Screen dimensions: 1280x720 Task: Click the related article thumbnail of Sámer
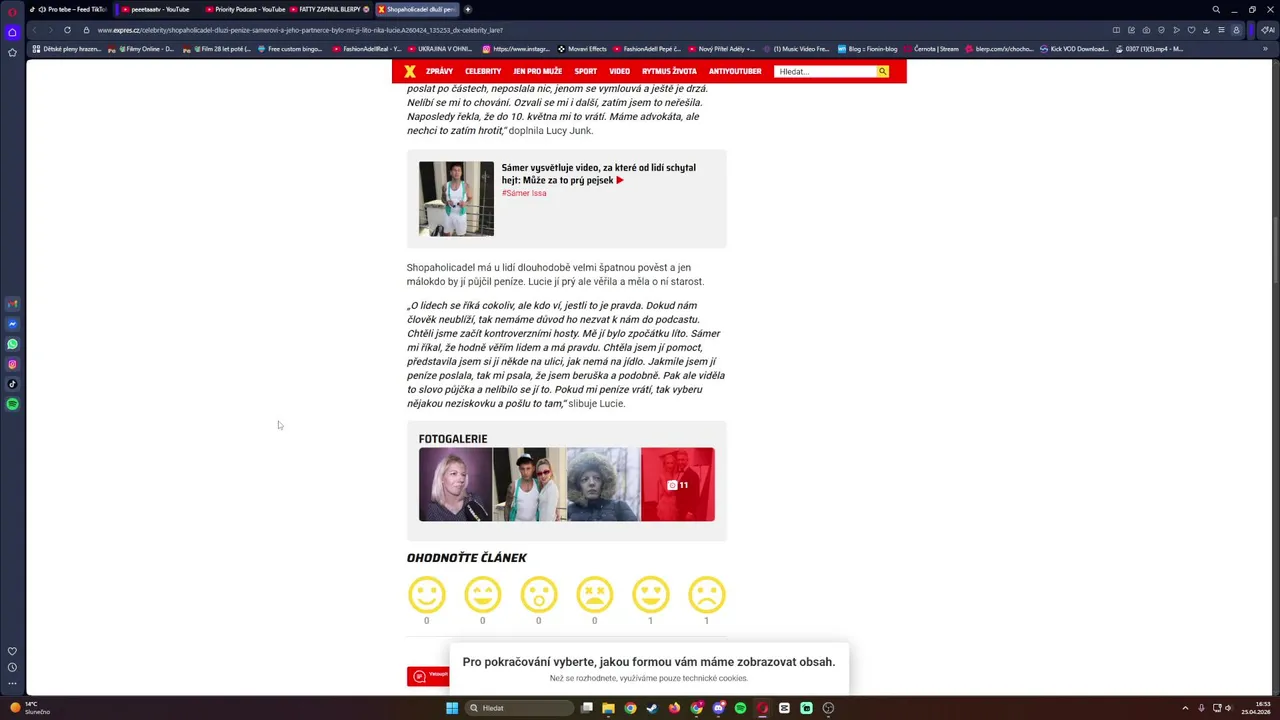456,199
